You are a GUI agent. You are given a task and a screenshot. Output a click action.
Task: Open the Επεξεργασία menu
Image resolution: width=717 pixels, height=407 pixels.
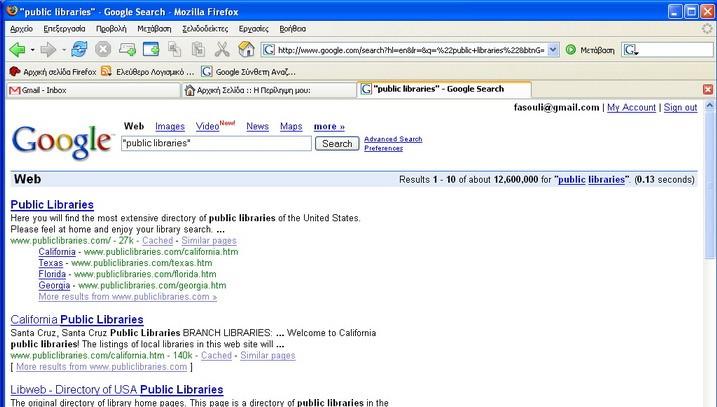(x=64, y=29)
